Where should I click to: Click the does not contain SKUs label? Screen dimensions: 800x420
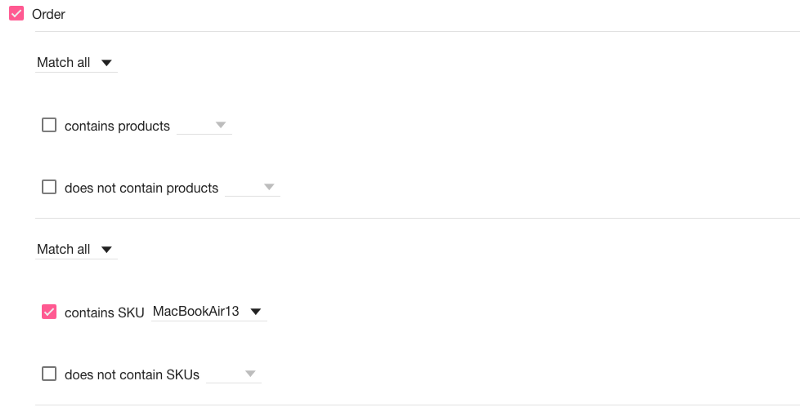pos(132,375)
